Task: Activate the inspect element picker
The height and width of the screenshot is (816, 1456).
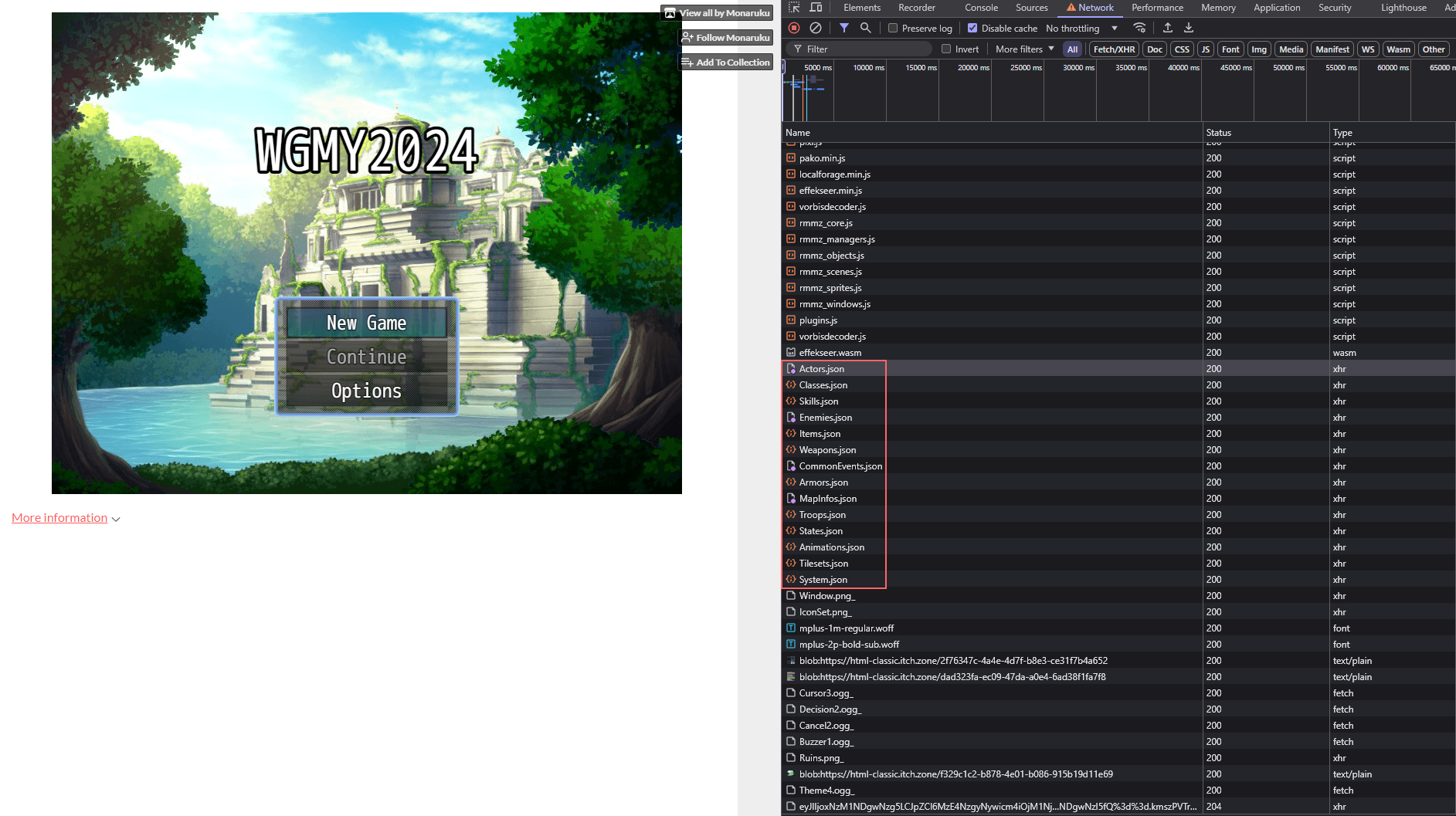Action: pyautogui.click(x=794, y=8)
